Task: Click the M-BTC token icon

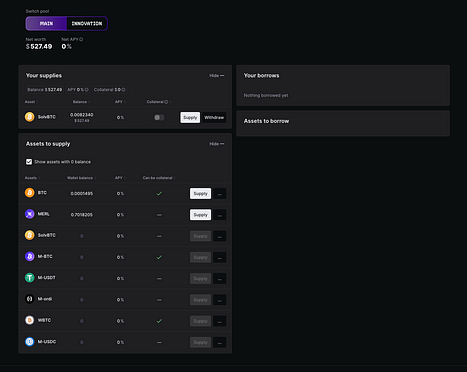Action: pos(30,256)
